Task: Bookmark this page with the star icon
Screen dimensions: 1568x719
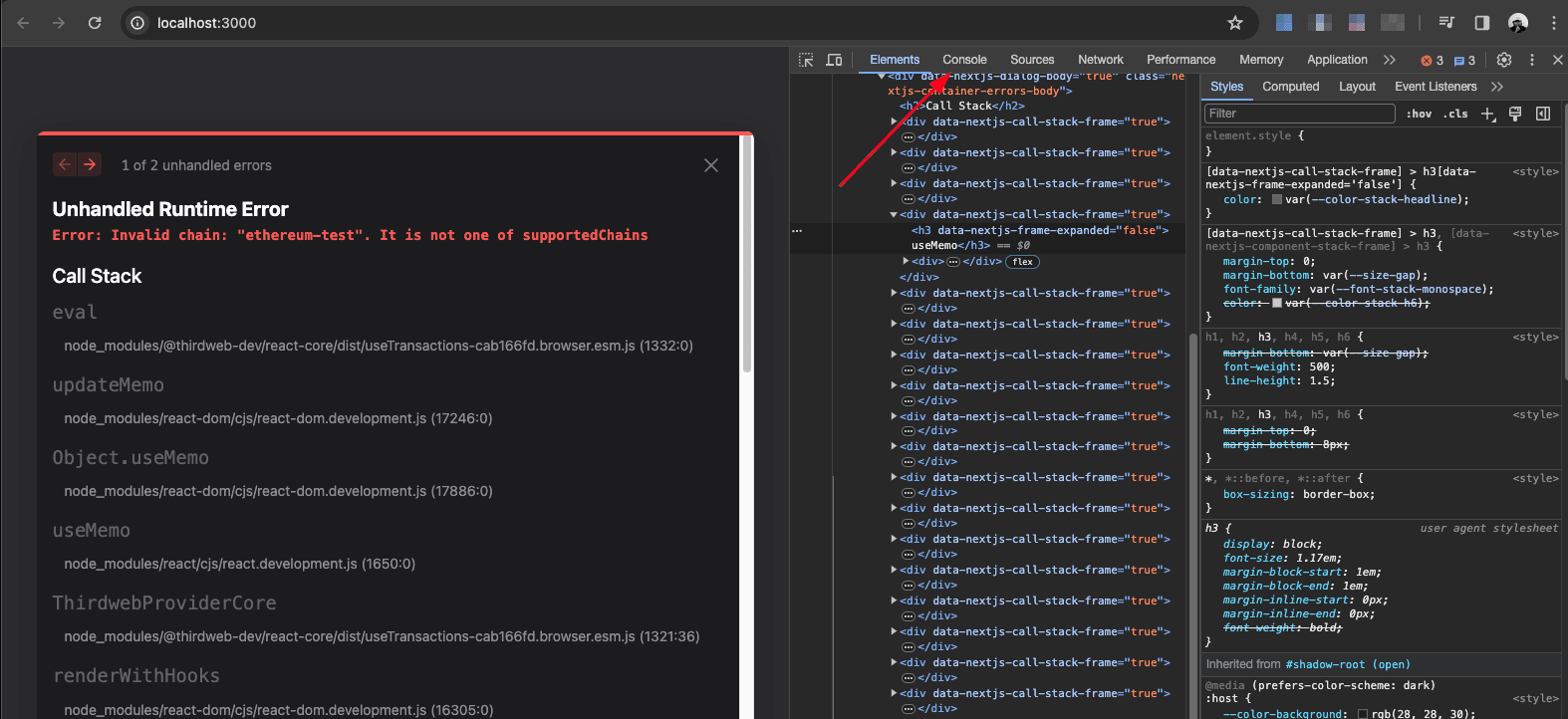Action: (x=1235, y=23)
